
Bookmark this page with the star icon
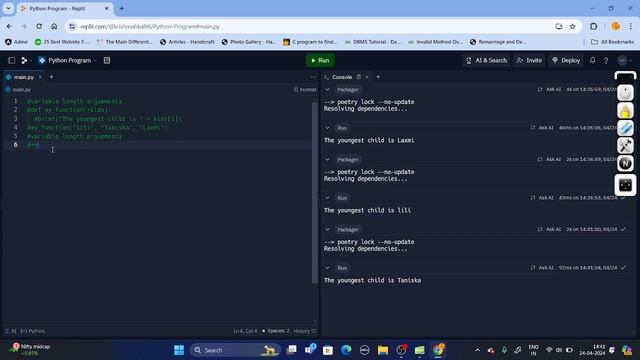coord(572,27)
